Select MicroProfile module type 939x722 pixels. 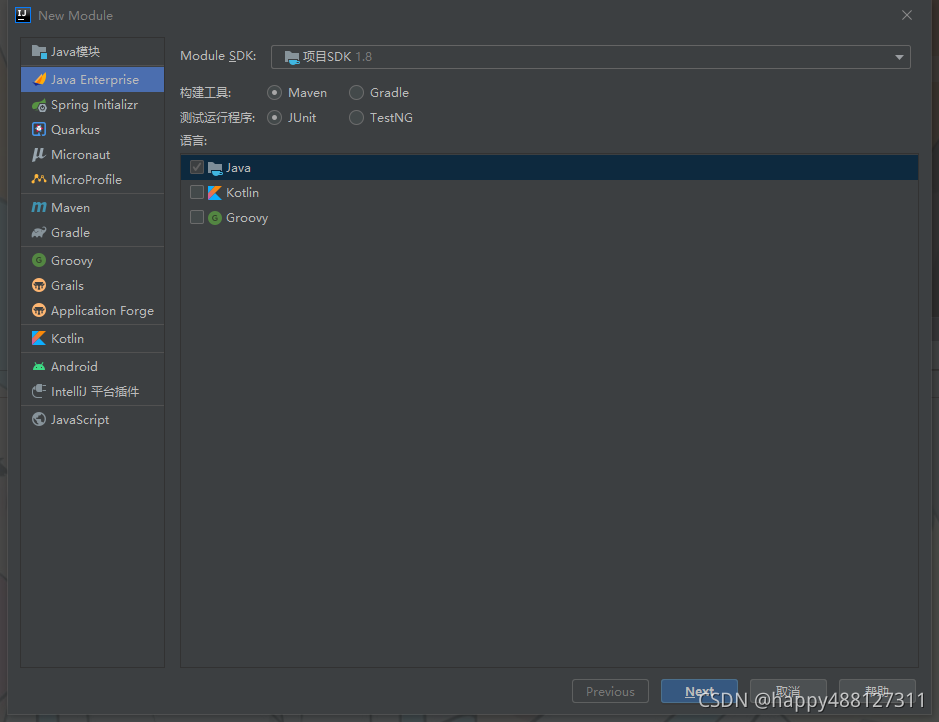92,180
